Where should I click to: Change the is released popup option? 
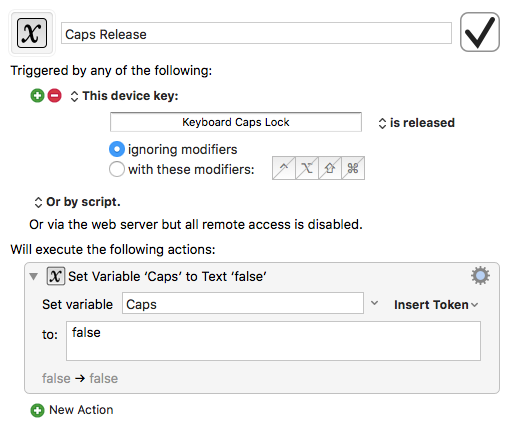417,123
